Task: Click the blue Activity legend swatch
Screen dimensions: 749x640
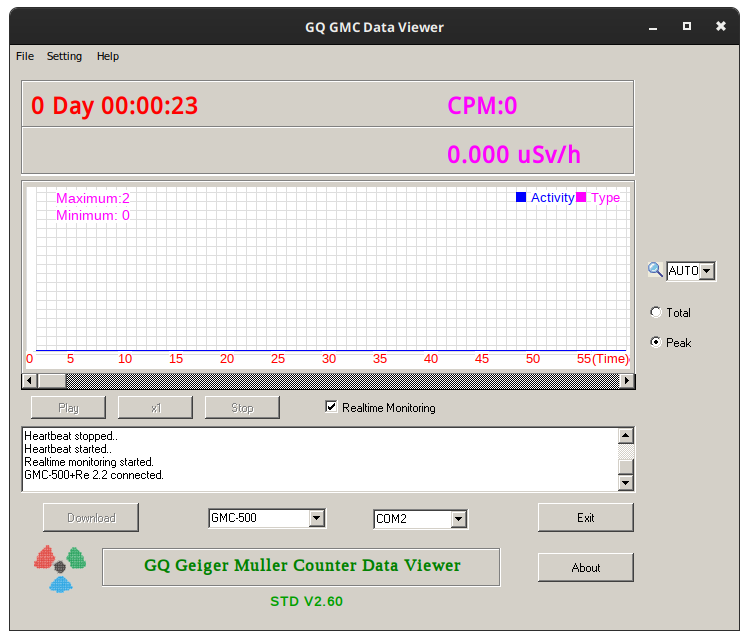Action: point(521,197)
